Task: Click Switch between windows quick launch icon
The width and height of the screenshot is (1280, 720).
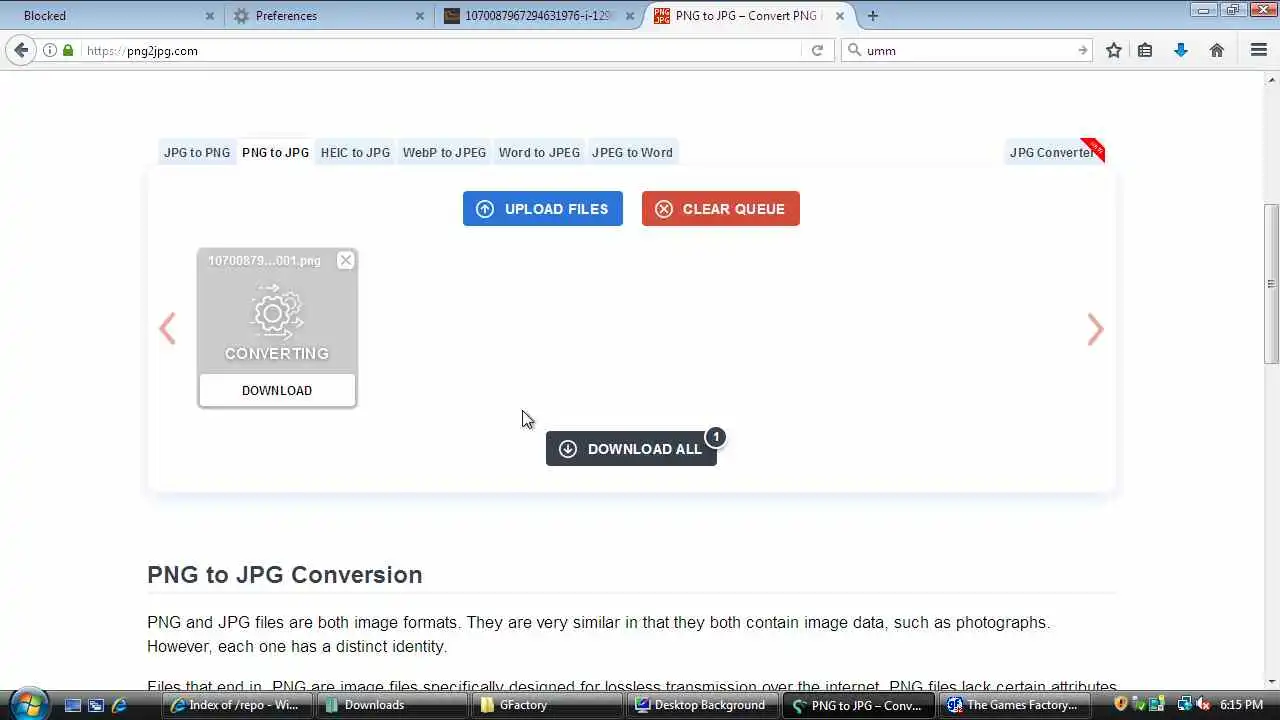Action: [96, 705]
